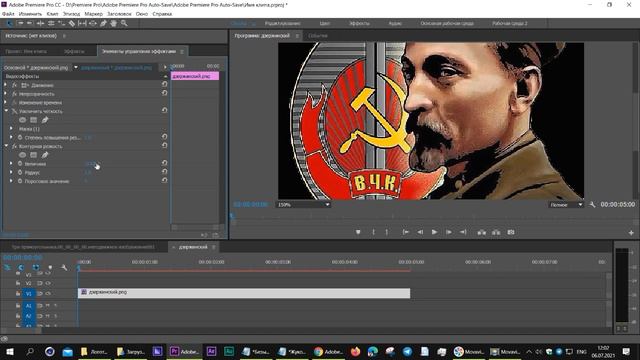The height and width of the screenshot is (360, 640).
Task: Expand Маска (1) properties
Action: pyautogui.click(x=11, y=128)
